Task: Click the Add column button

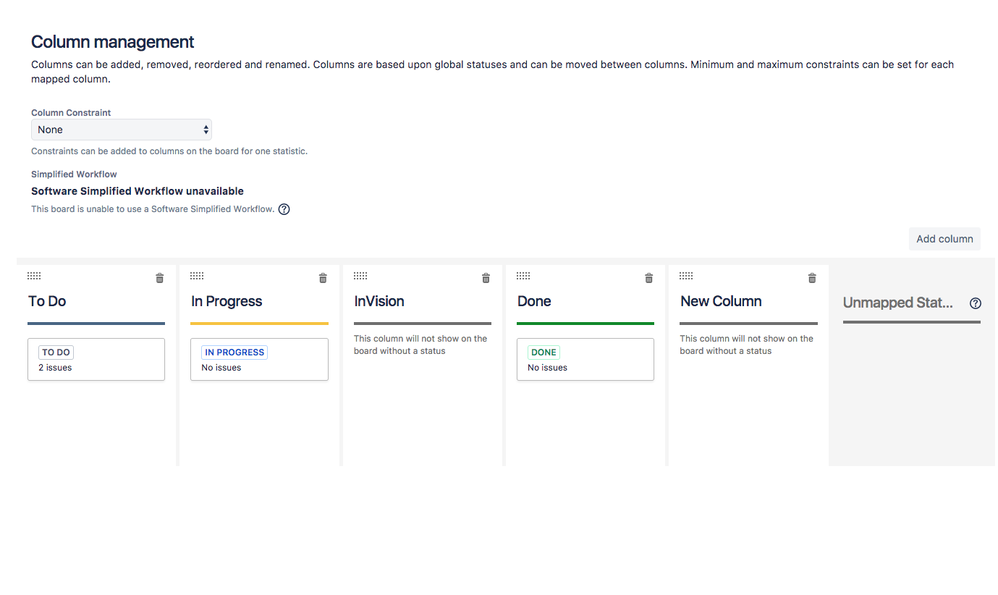Action: point(944,239)
